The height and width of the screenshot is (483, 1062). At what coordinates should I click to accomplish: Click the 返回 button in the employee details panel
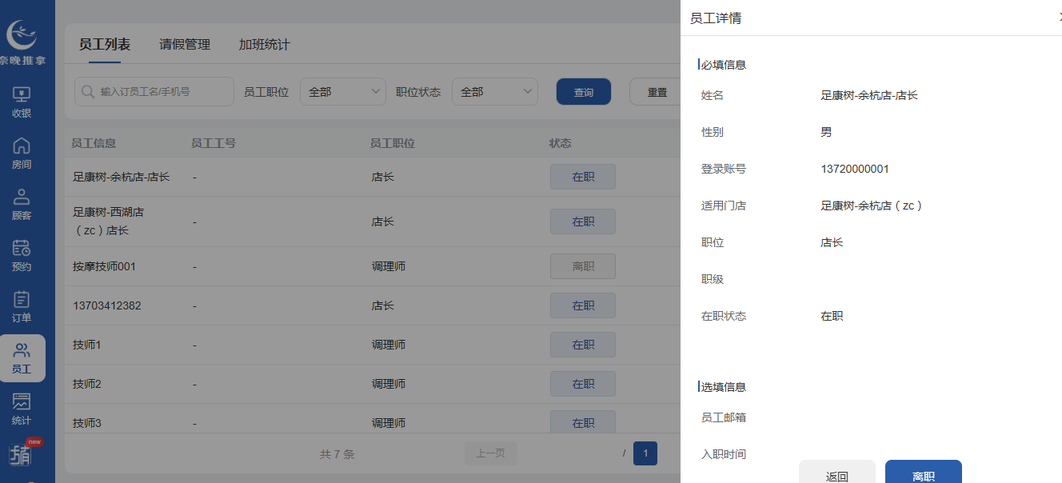click(837, 474)
